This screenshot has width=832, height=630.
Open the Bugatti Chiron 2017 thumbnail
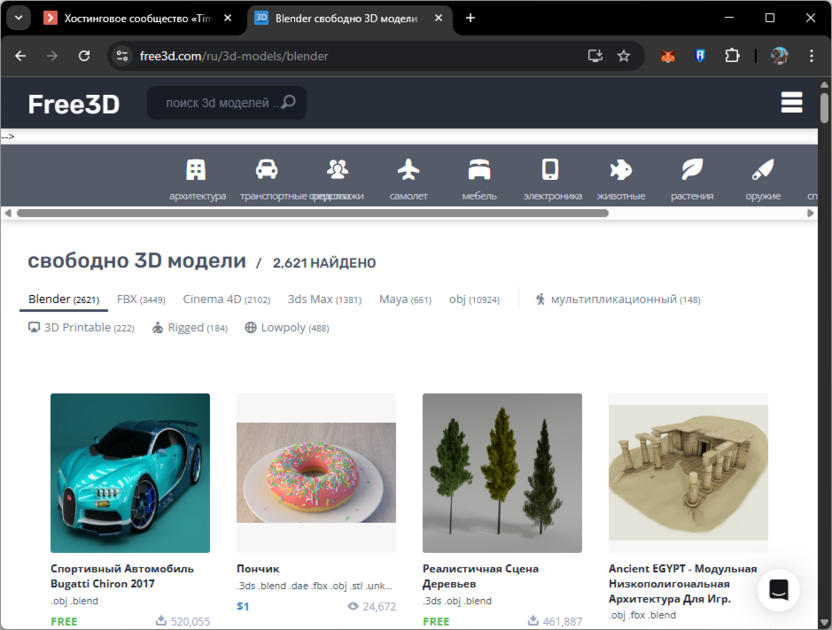click(130, 473)
